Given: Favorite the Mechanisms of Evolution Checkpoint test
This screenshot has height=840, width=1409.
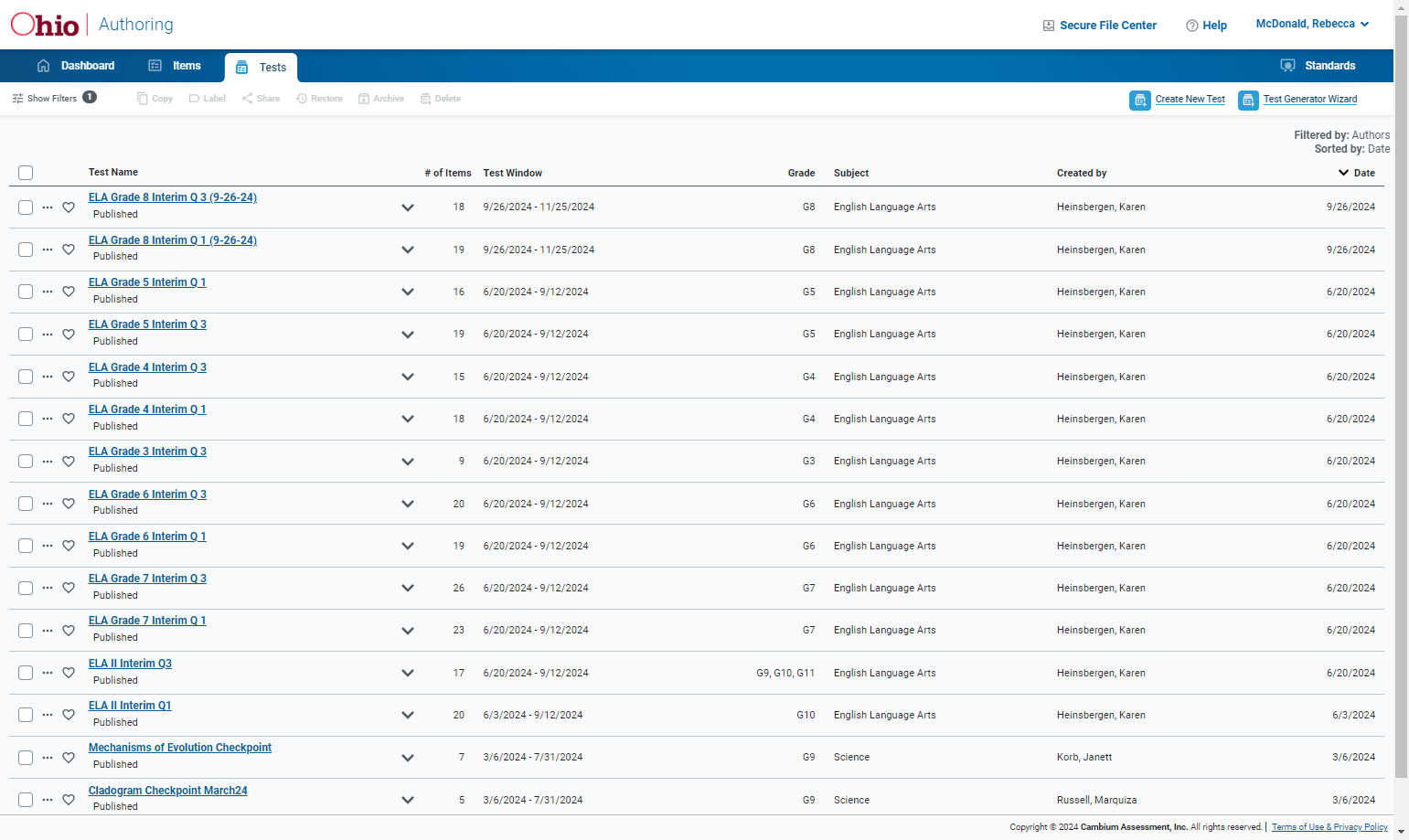Looking at the screenshot, I should (69, 758).
